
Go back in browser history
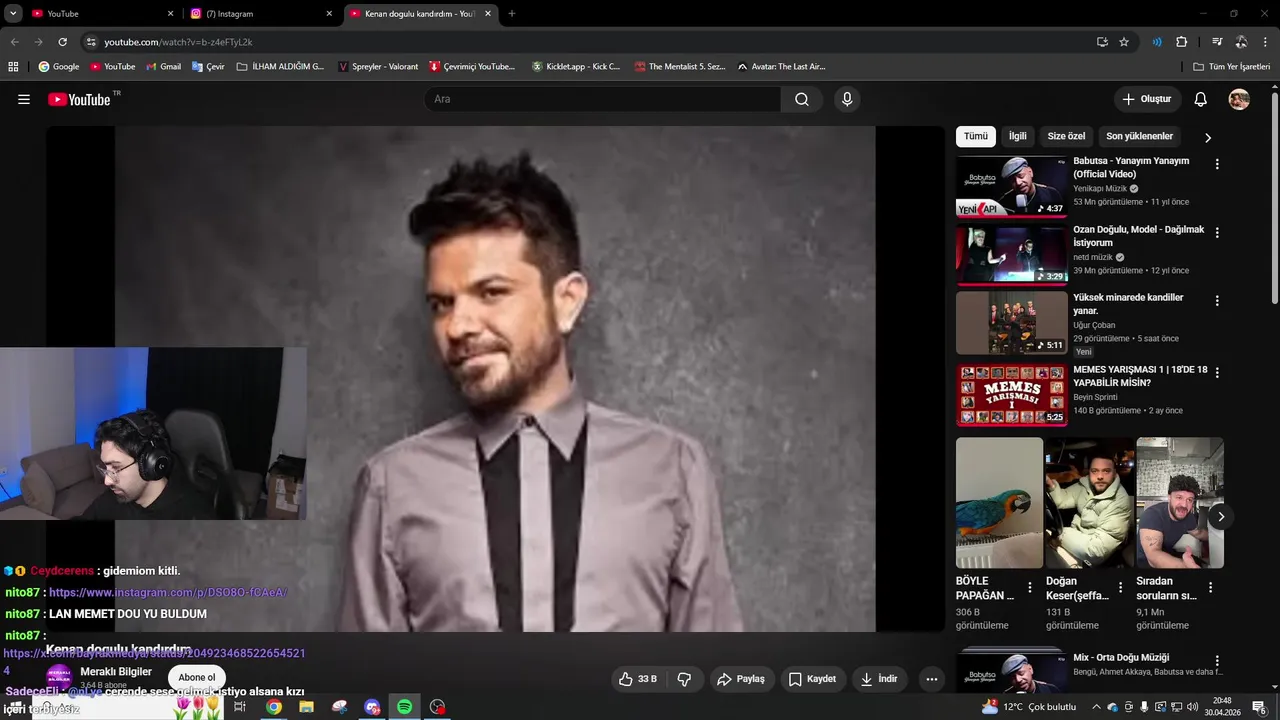tap(14, 42)
